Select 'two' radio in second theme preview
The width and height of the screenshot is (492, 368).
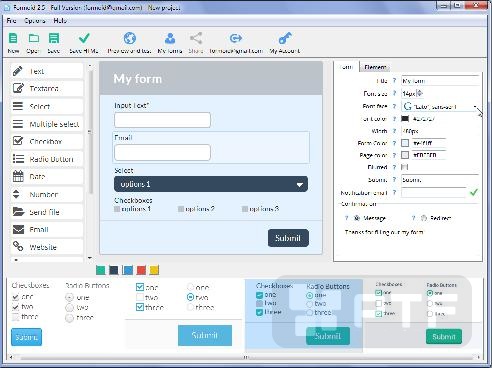pyautogui.click(x=190, y=297)
